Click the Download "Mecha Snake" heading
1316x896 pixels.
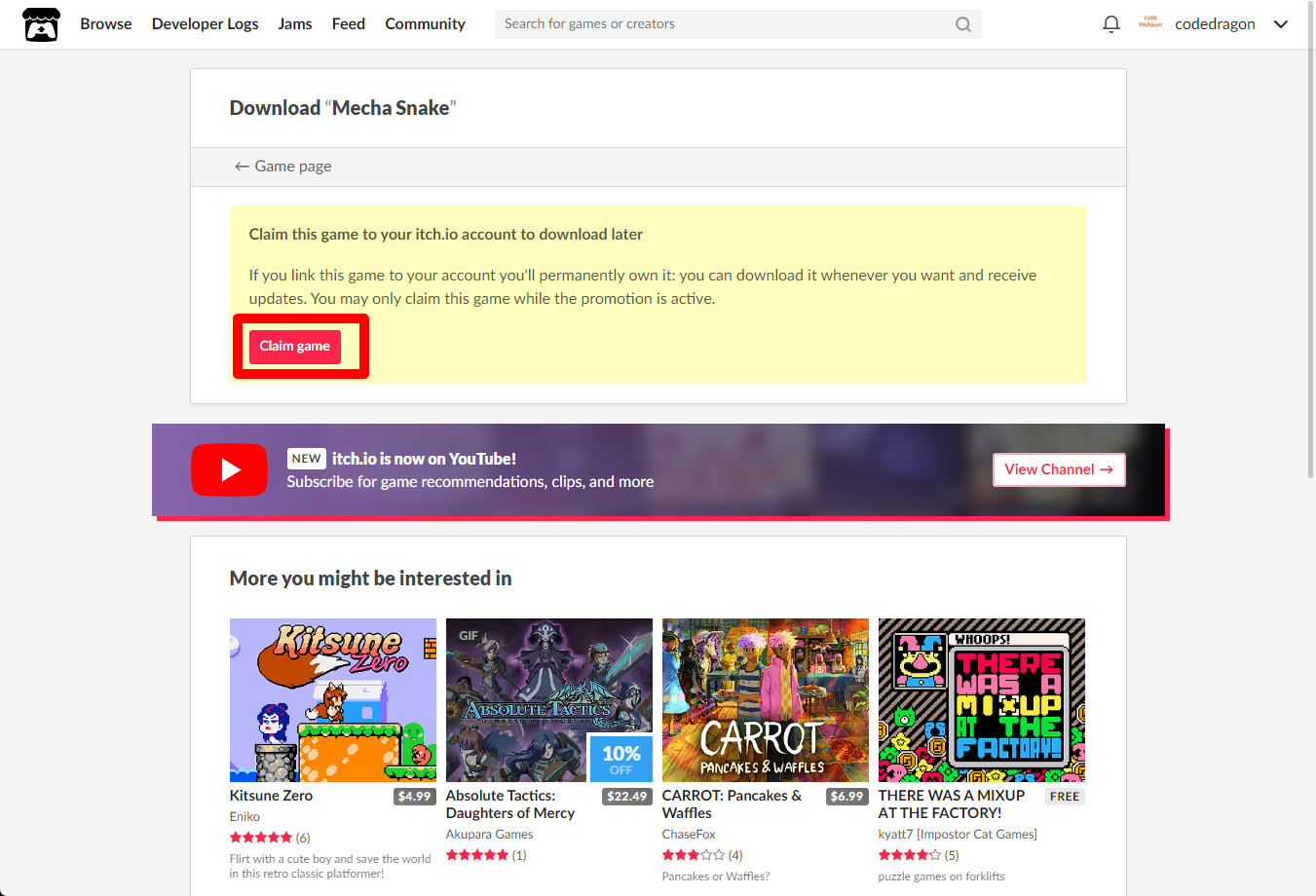pos(343,108)
